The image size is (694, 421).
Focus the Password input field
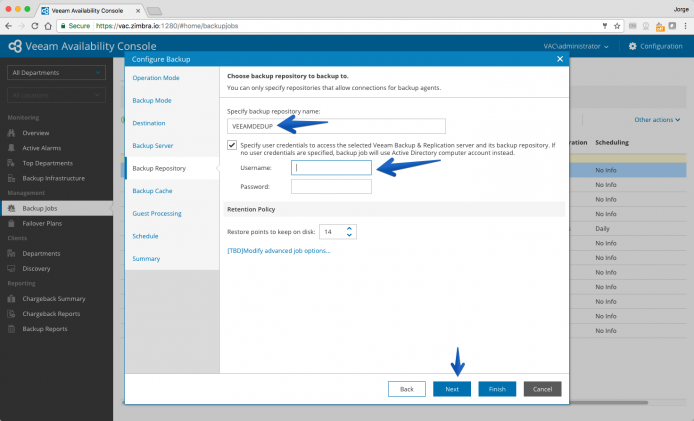[x=331, y=186]
